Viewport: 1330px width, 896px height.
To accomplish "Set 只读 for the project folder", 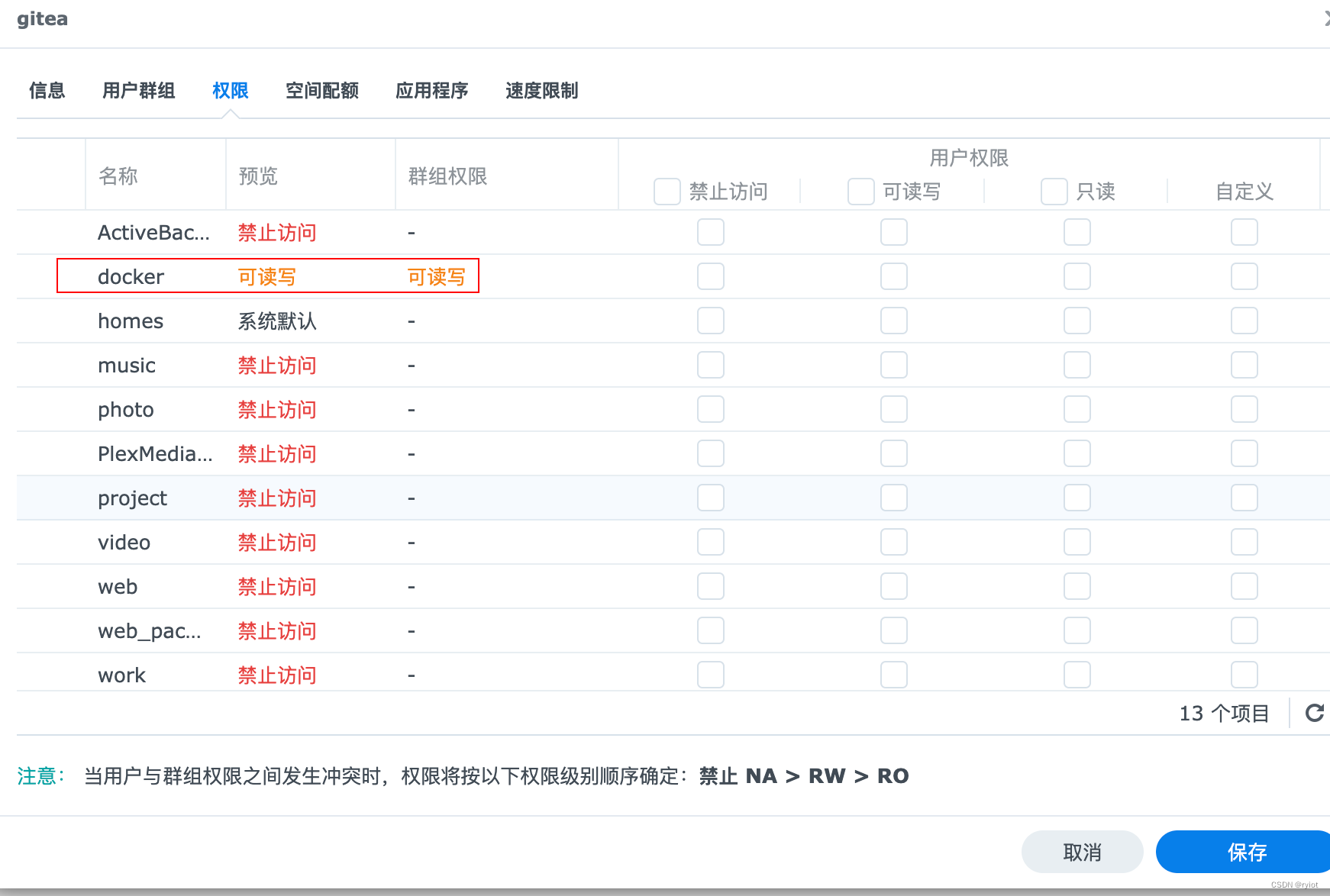I will click(1077, 498).
